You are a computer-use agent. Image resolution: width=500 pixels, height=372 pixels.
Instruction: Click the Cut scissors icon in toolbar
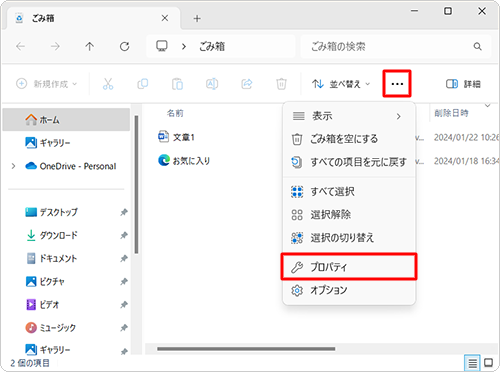(x=108, y=84)
